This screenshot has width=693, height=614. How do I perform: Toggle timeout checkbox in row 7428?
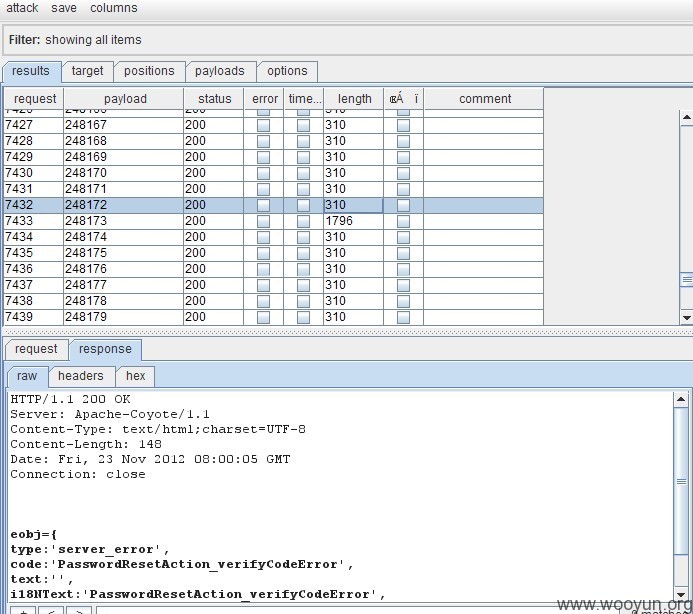303,141
